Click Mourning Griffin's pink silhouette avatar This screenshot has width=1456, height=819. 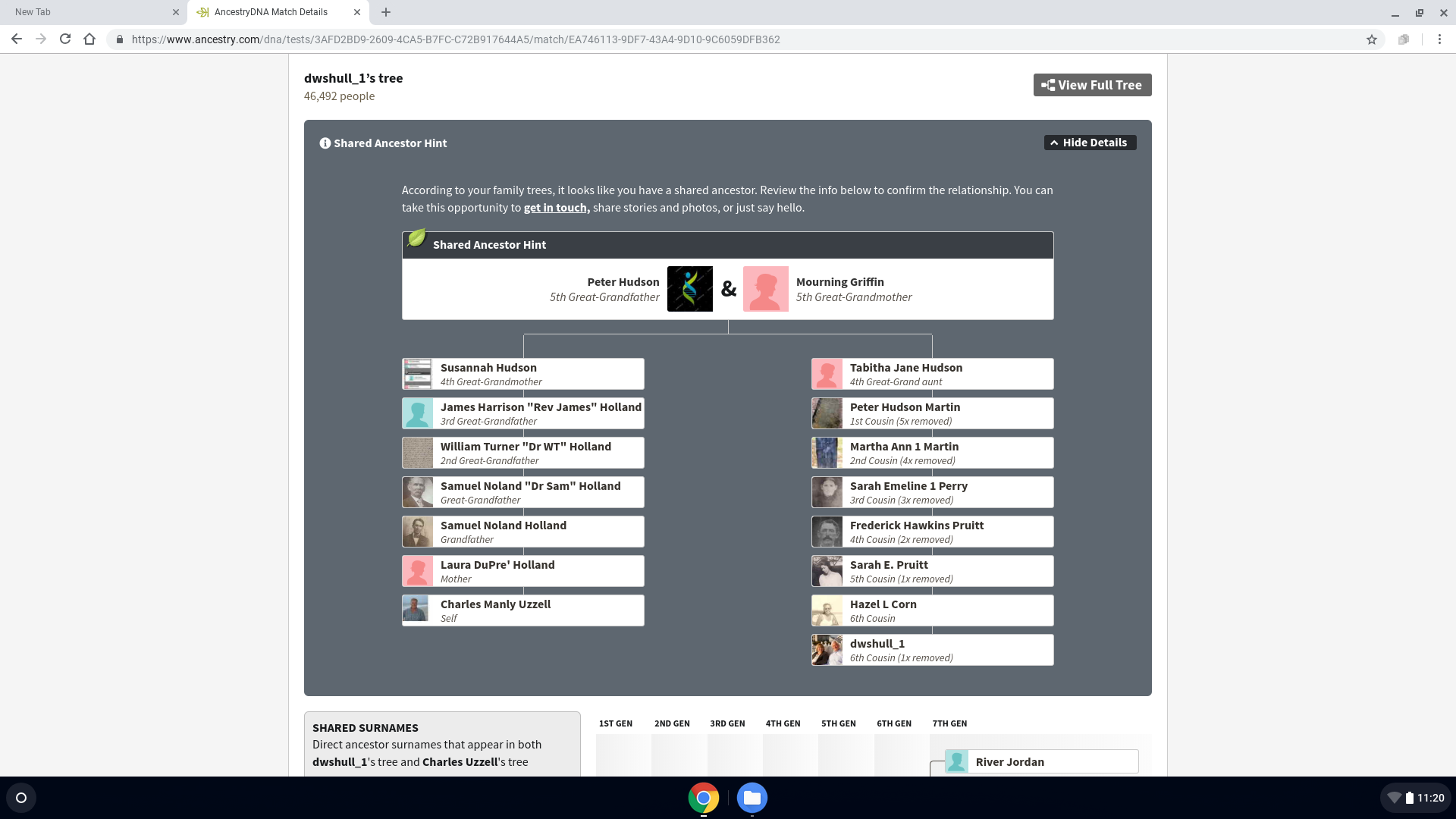[x=765, y=289]
